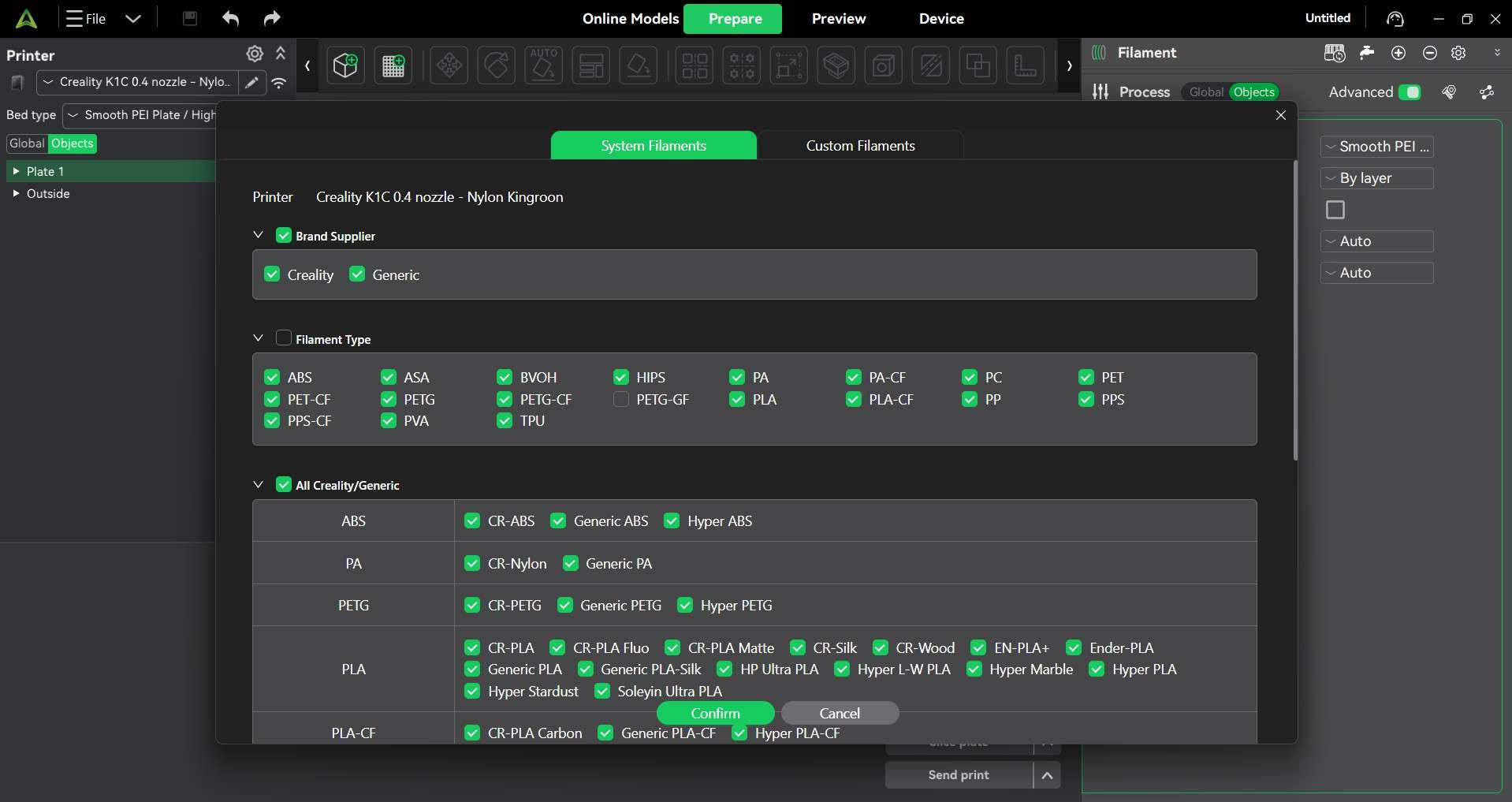Click the cube with hole icon
Screen dimensions: 1512x802
coord(884,65)
